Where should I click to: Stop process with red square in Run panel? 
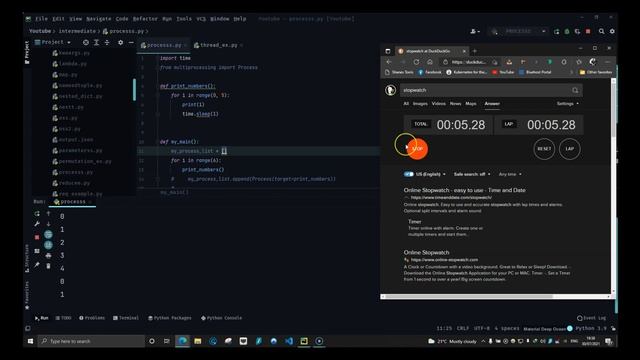pyautogui.click(x=37, y=237)
